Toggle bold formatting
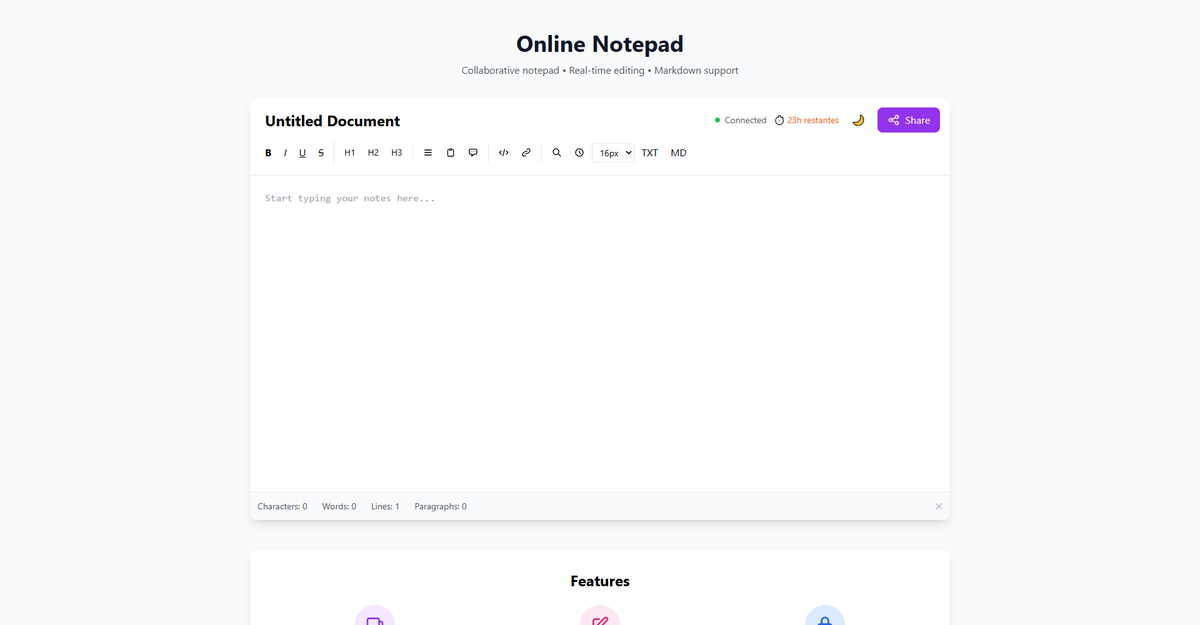The height and width of the screenshot is (625, 1200). [268, 153]
